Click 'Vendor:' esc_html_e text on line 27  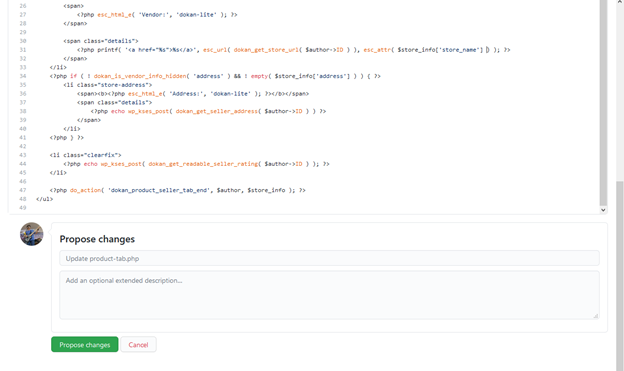pos(154,15)
